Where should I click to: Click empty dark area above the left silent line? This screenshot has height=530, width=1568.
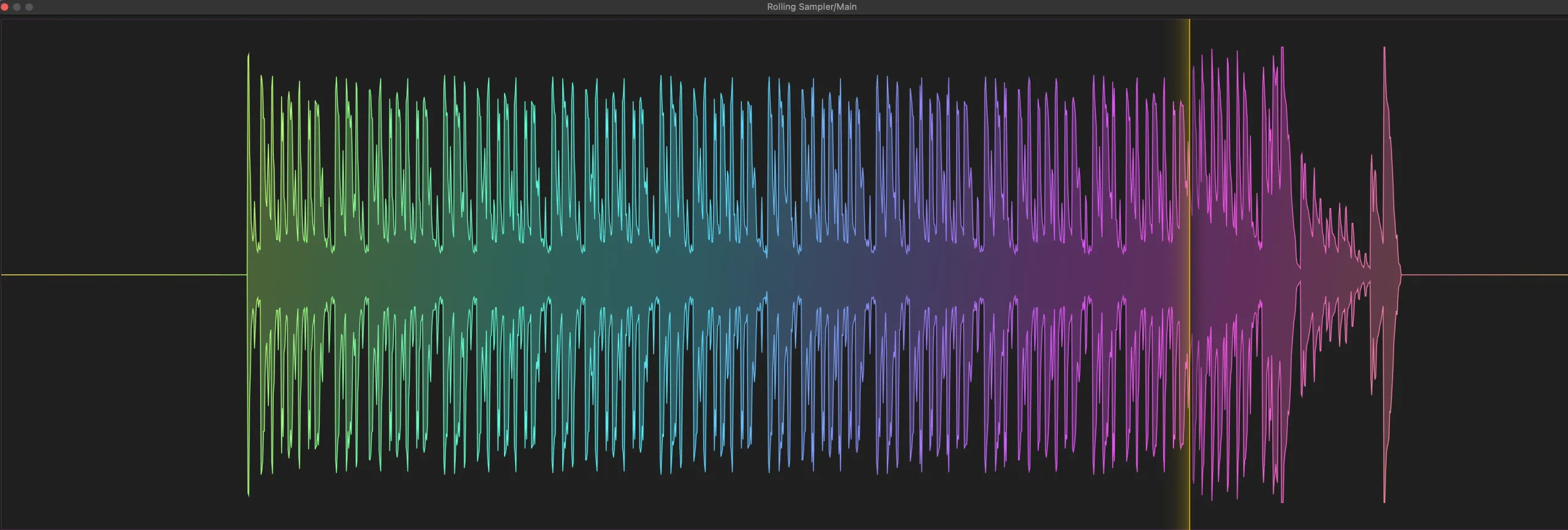tap(123, 153)
